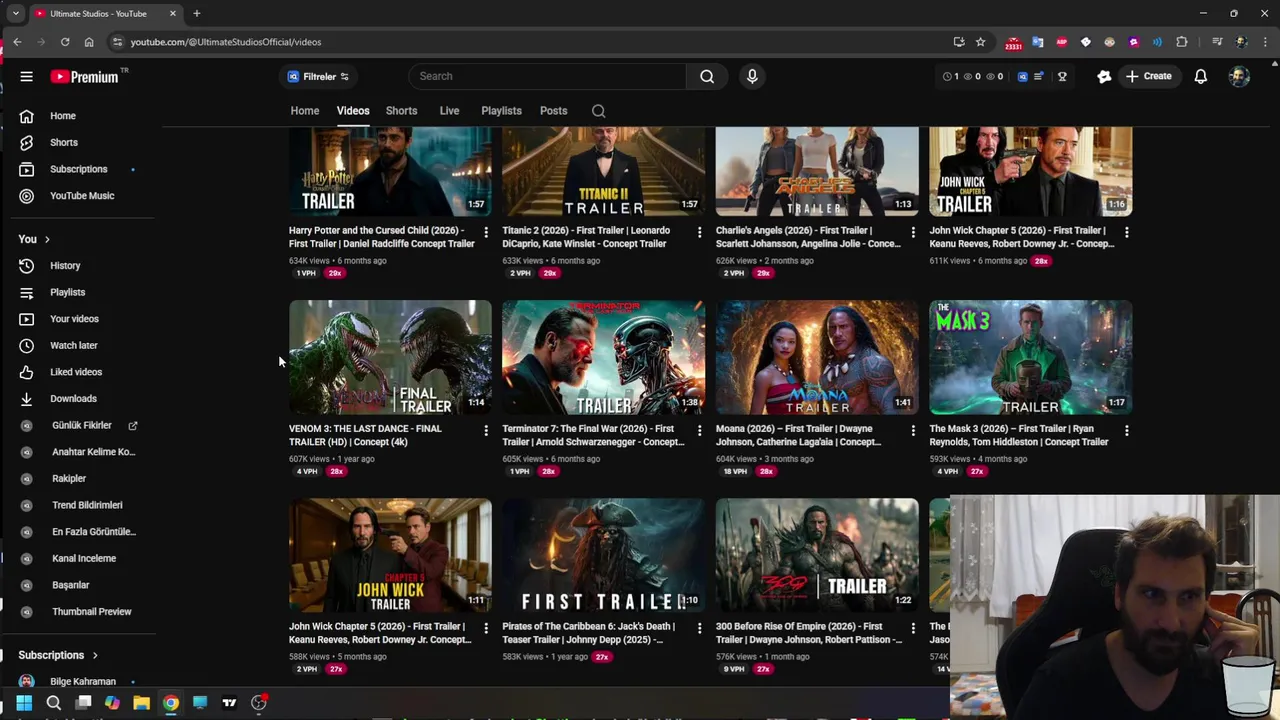Open Charlie's Angels (2026) video title
1280x720 pixels.
[808, 237]
